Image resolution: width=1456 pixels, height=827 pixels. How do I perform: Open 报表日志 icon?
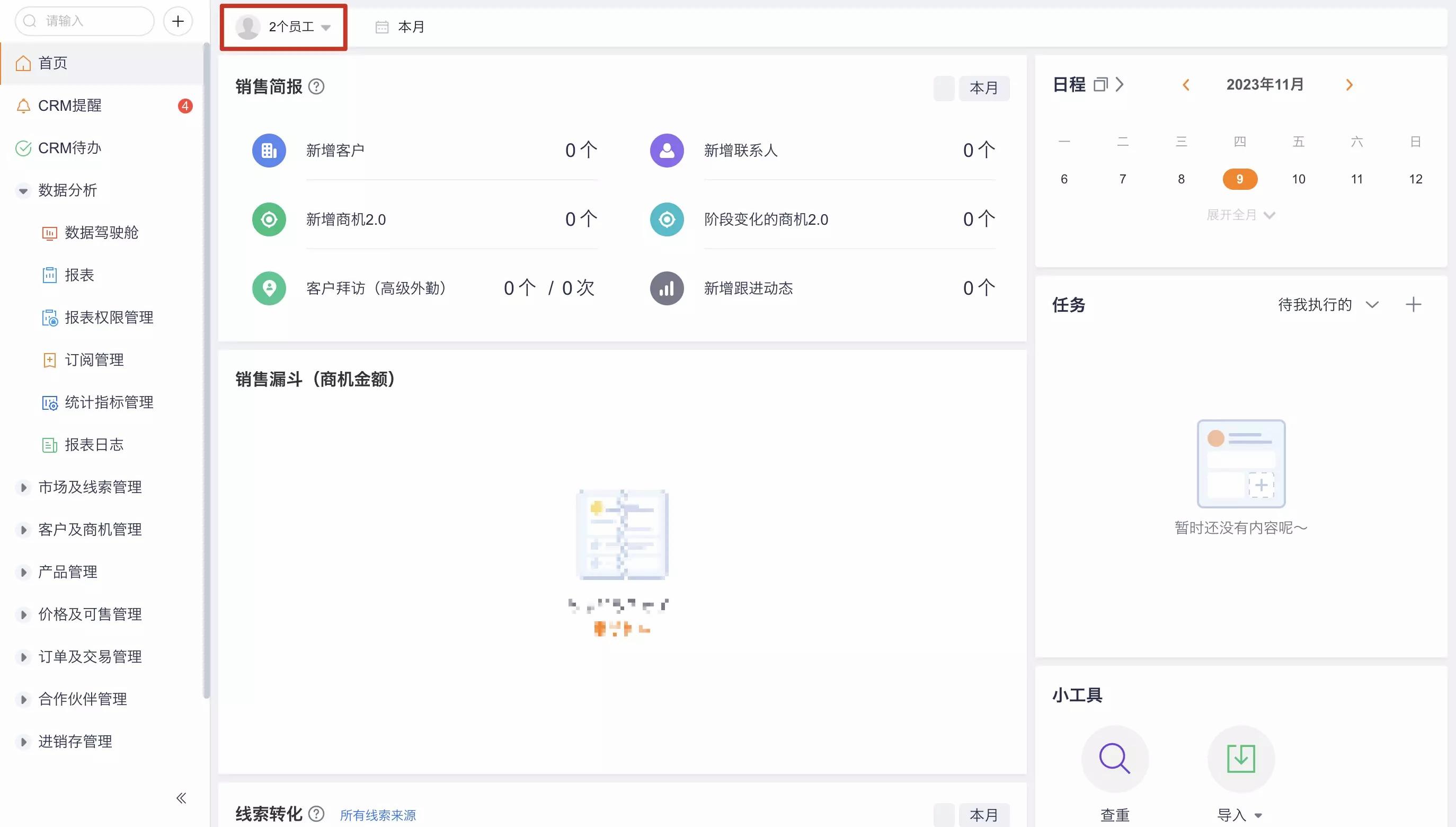point(50,445)
